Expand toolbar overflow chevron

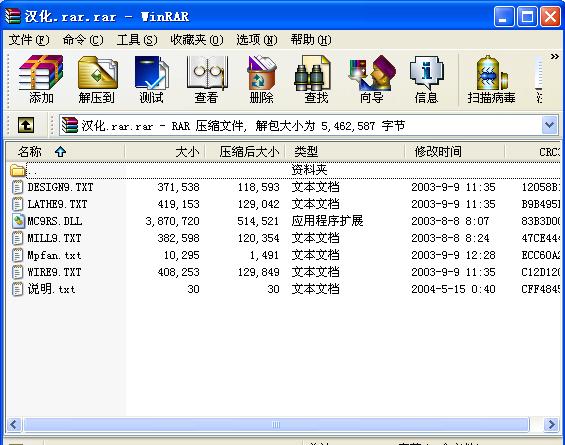[x=555, y=57]
